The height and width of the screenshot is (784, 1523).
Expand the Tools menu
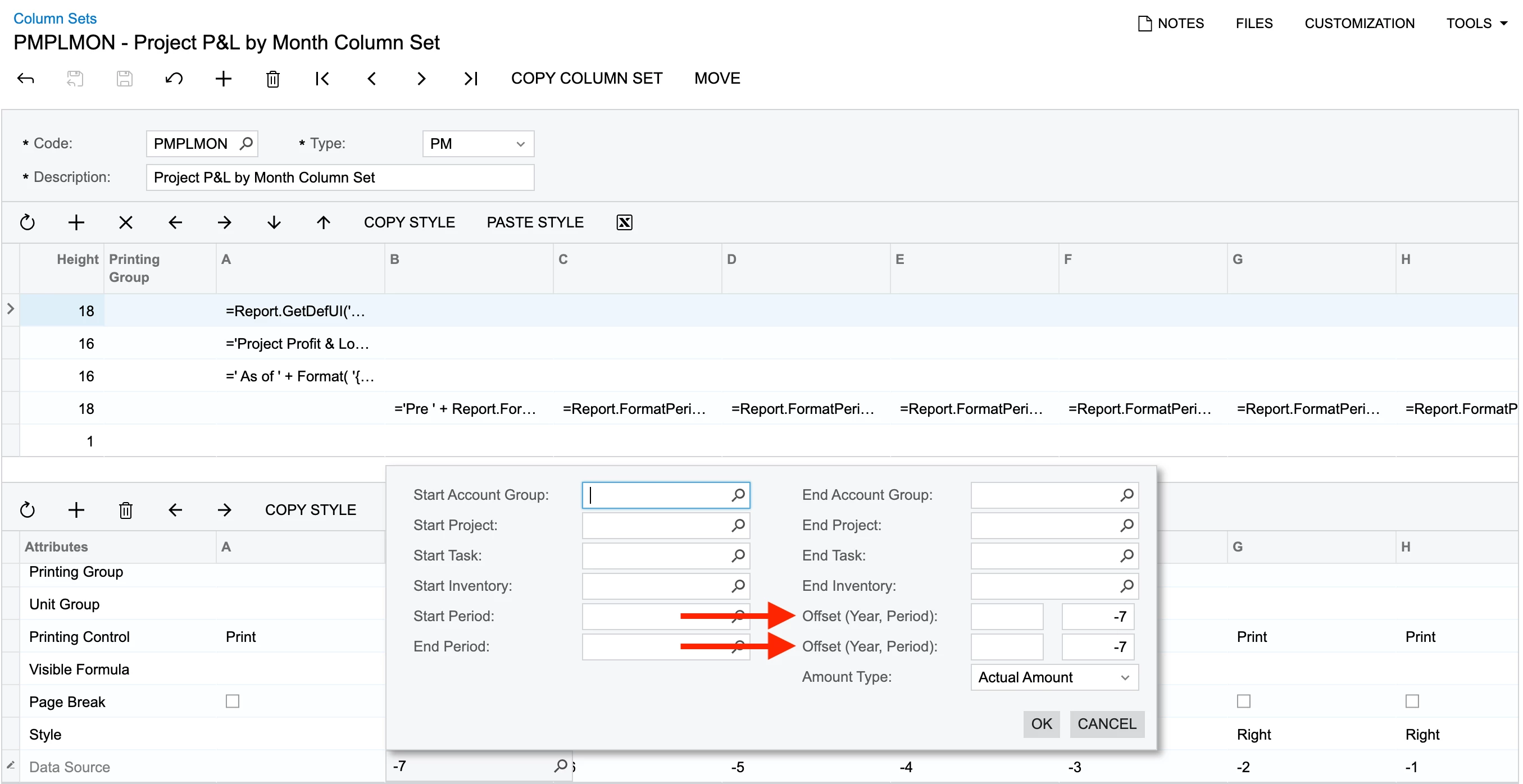coord(1476,24)
